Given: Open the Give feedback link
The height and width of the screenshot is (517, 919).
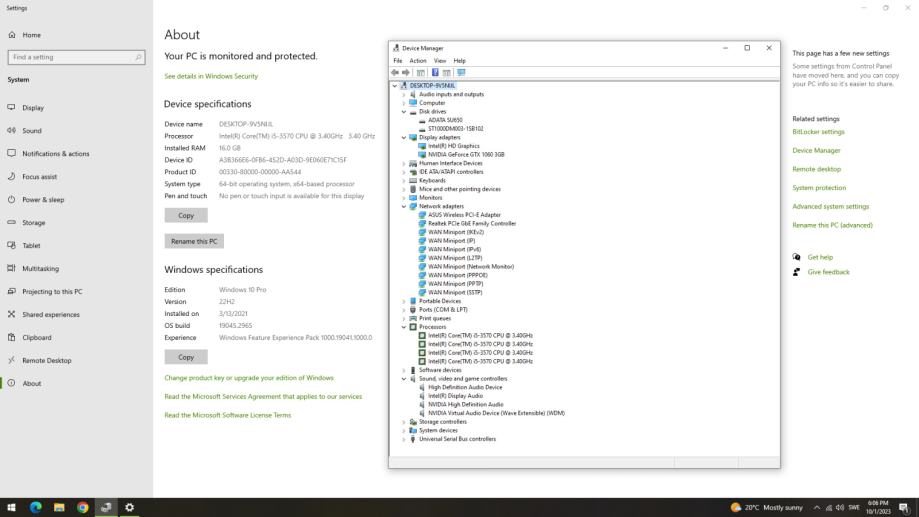Looking at the screenshot, I should pyautogui.click(x=828, y=272).
